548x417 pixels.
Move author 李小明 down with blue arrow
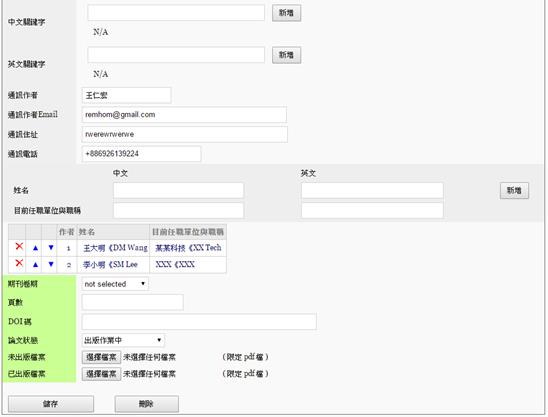[51, 264]
